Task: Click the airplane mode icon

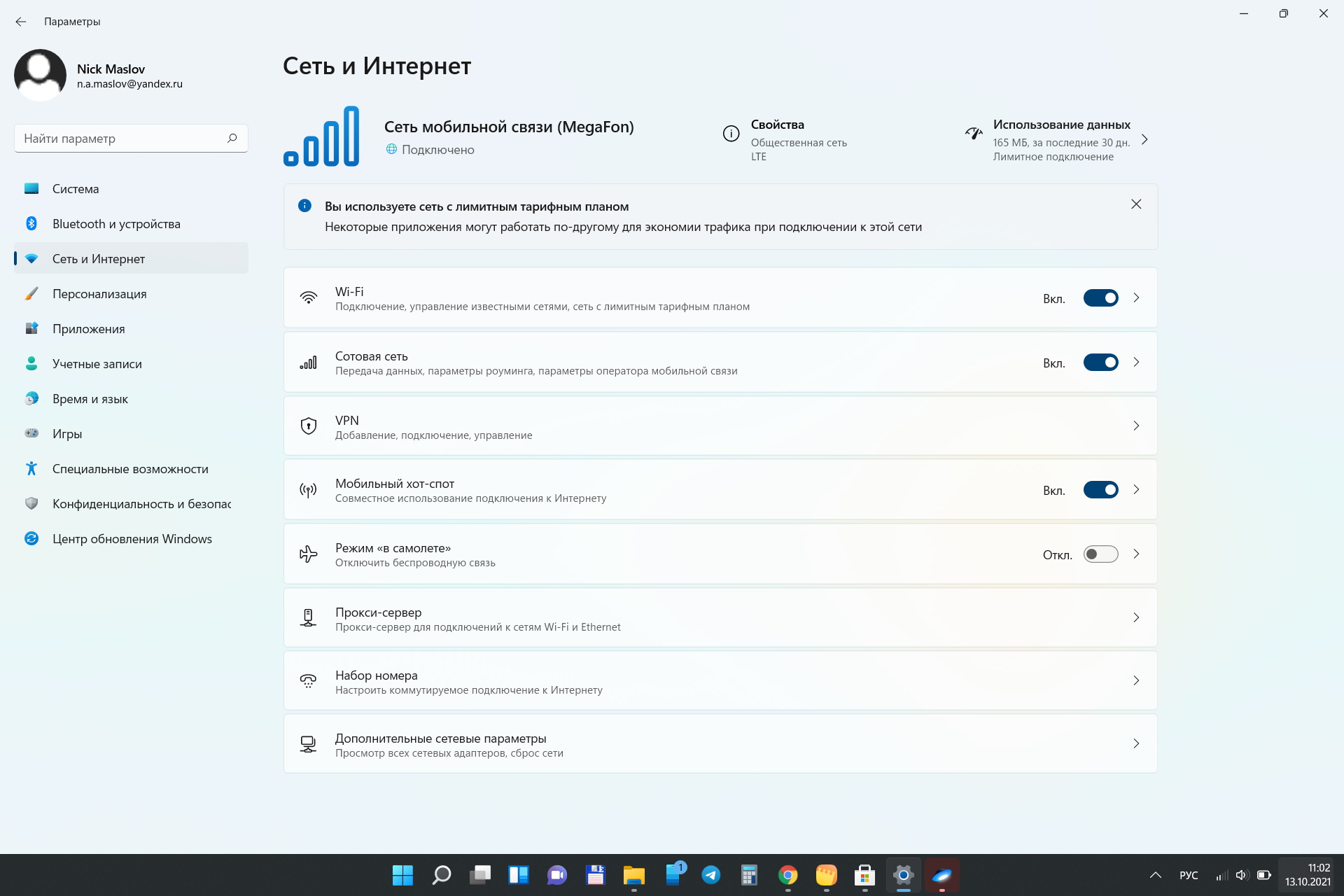Action: click(308, 554)
